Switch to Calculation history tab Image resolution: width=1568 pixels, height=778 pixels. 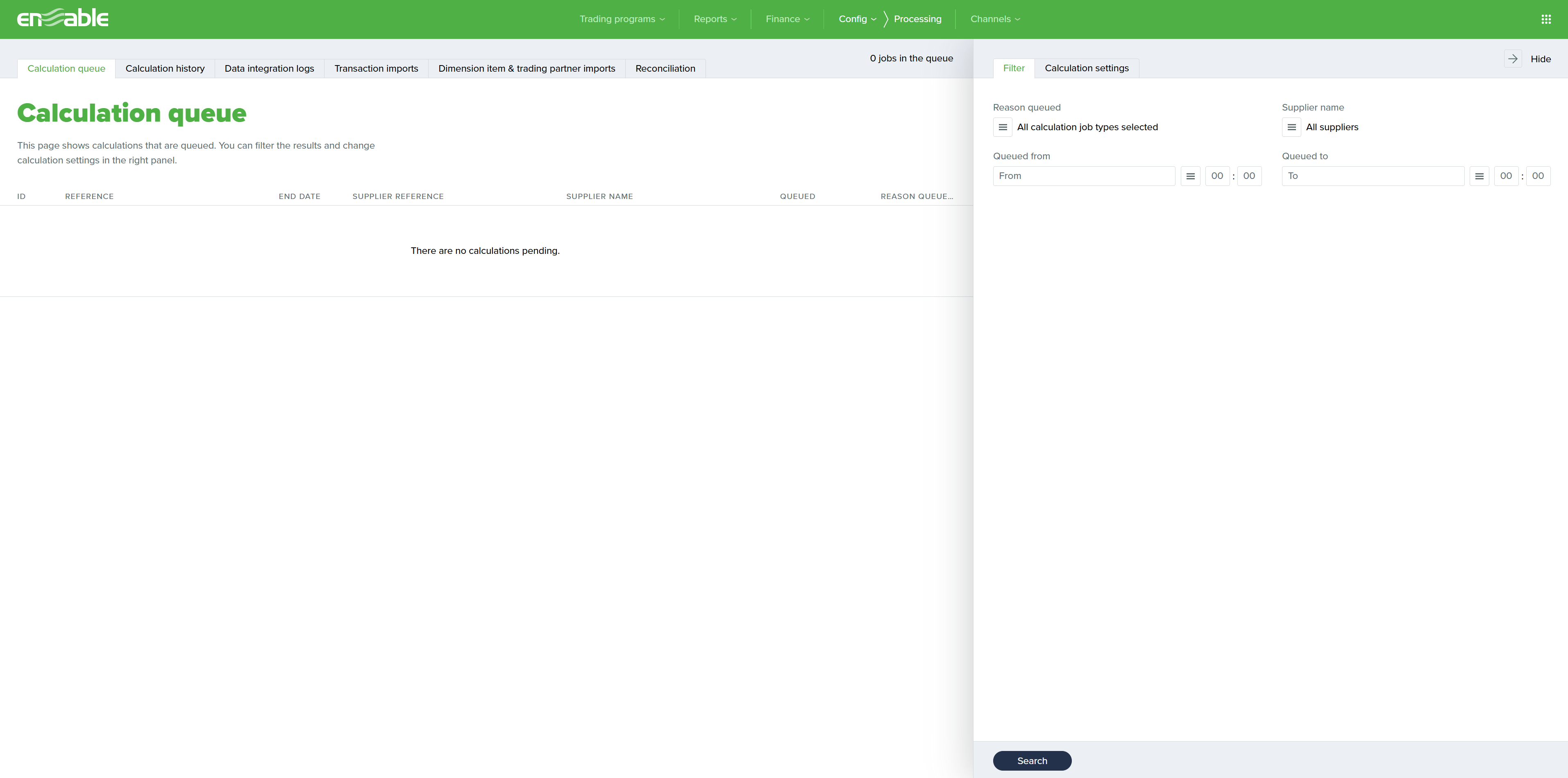(165, 69)
